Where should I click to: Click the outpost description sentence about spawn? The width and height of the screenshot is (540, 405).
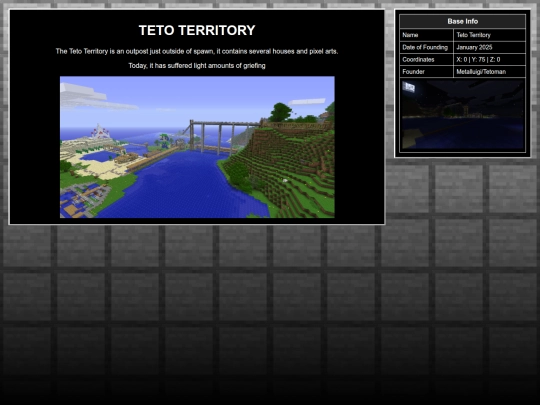[197, 51]
